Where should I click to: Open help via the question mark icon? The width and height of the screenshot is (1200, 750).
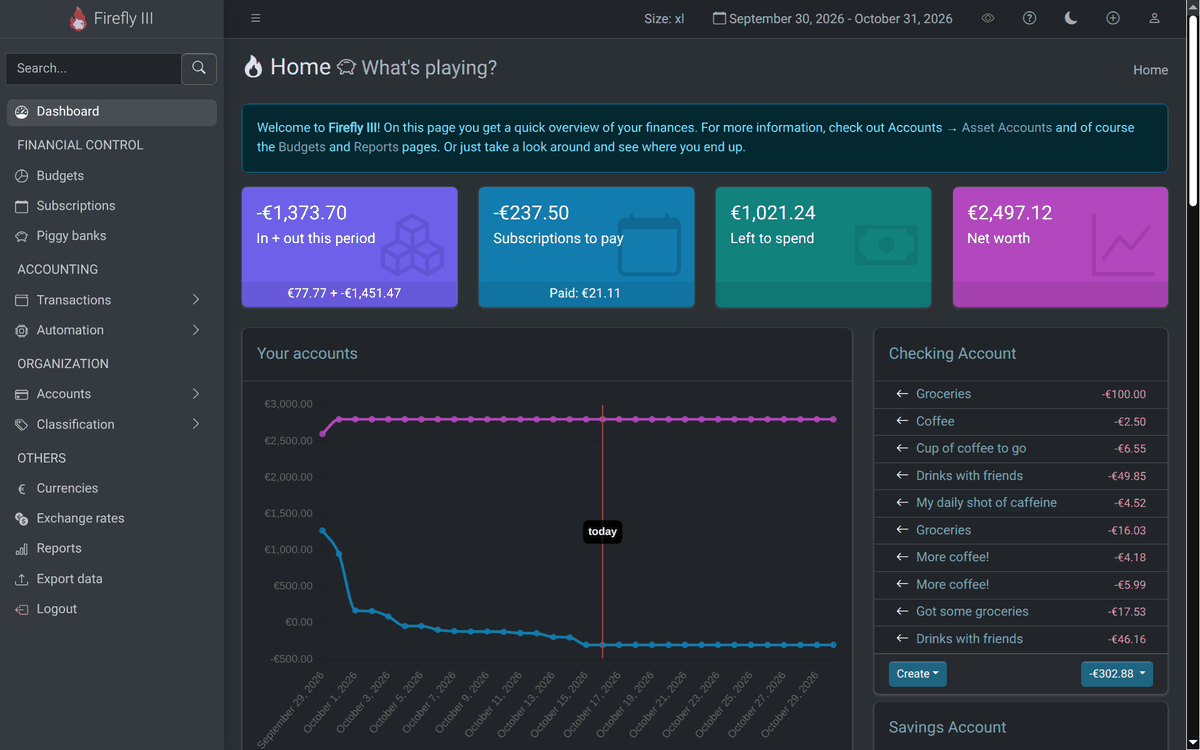click(x=1030, y=18)
